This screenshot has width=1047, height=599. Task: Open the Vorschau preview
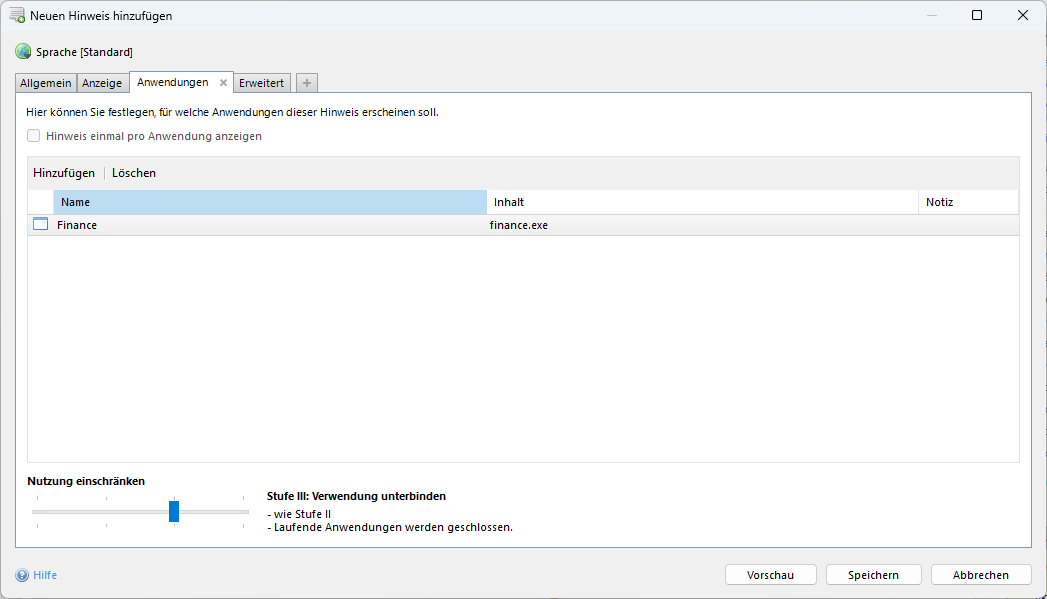point(770,575)
